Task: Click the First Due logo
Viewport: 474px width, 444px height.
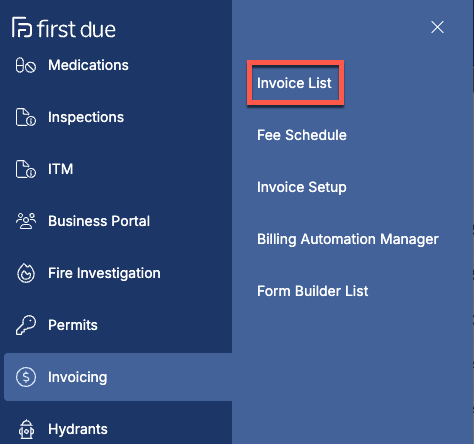Action: 64,28
